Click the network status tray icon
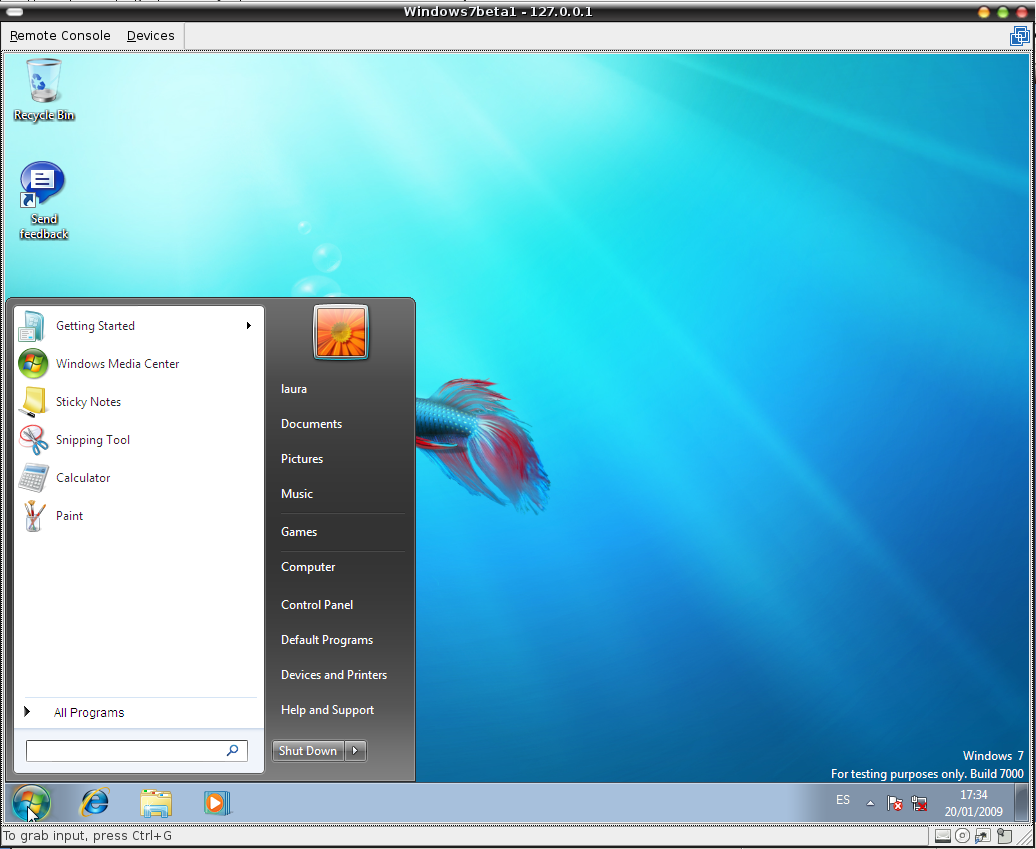 [918, 803]
